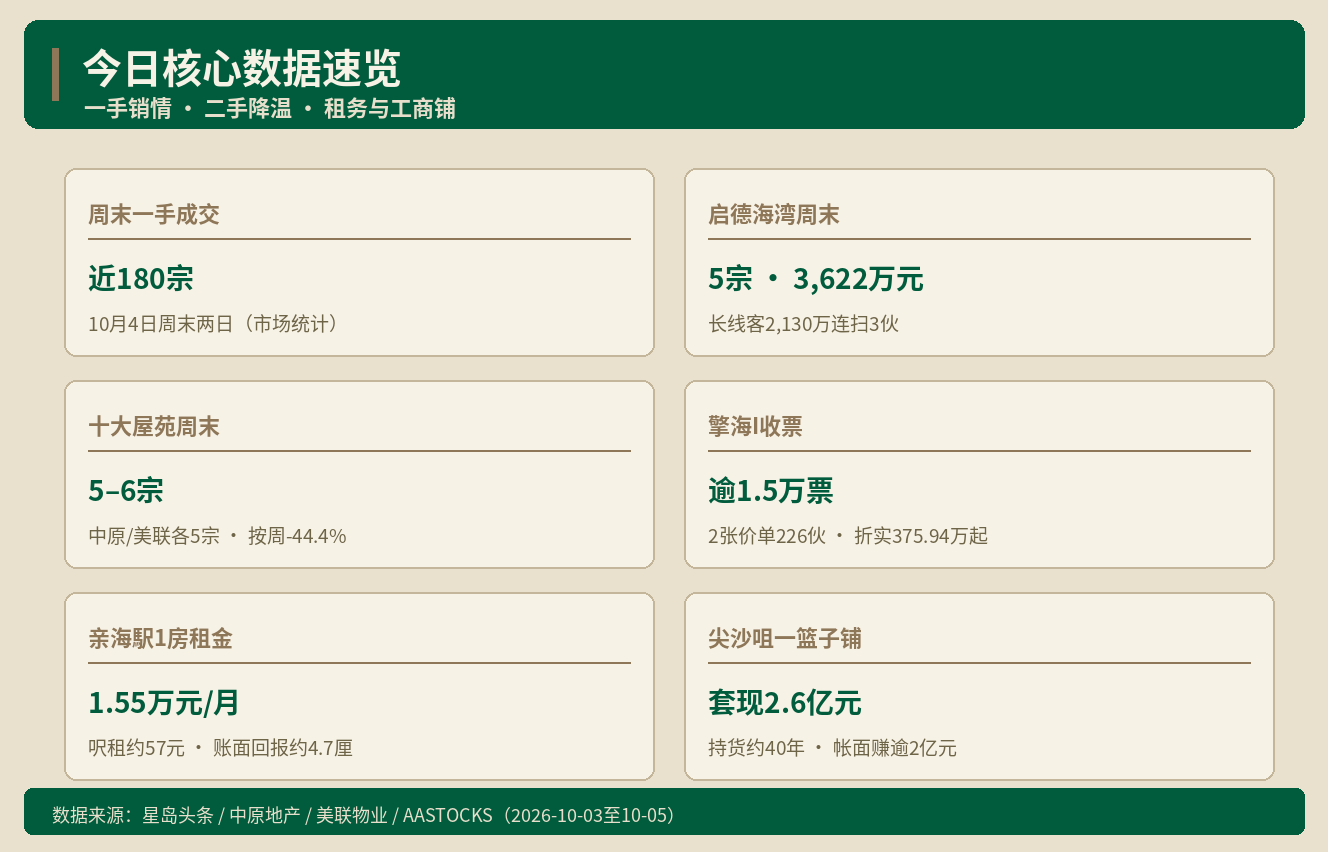Viewport: 1328px width, 852px height.
Task: Click the title "今日核心数据速览"
Action: tap(242, 69)
